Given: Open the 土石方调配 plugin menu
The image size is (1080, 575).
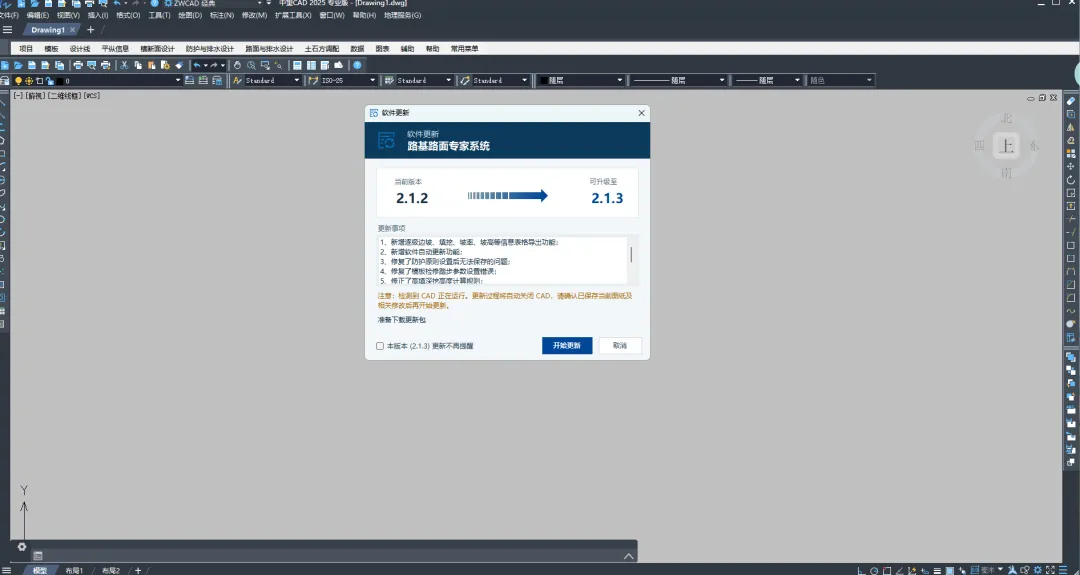Looking at the screenshot, I should 322,49.
